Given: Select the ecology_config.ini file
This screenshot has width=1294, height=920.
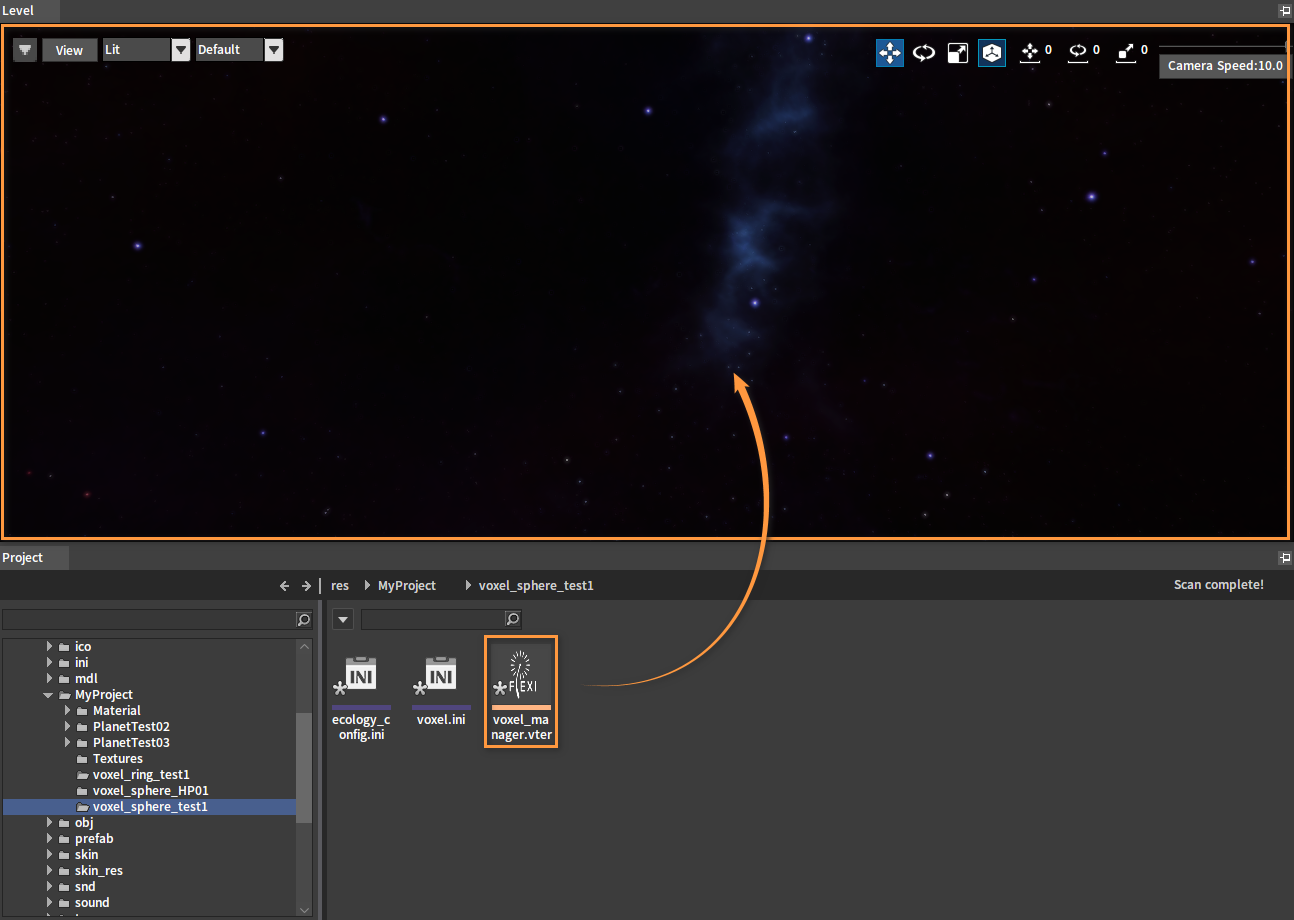Looking at the screenshot, I should [361, 699].
